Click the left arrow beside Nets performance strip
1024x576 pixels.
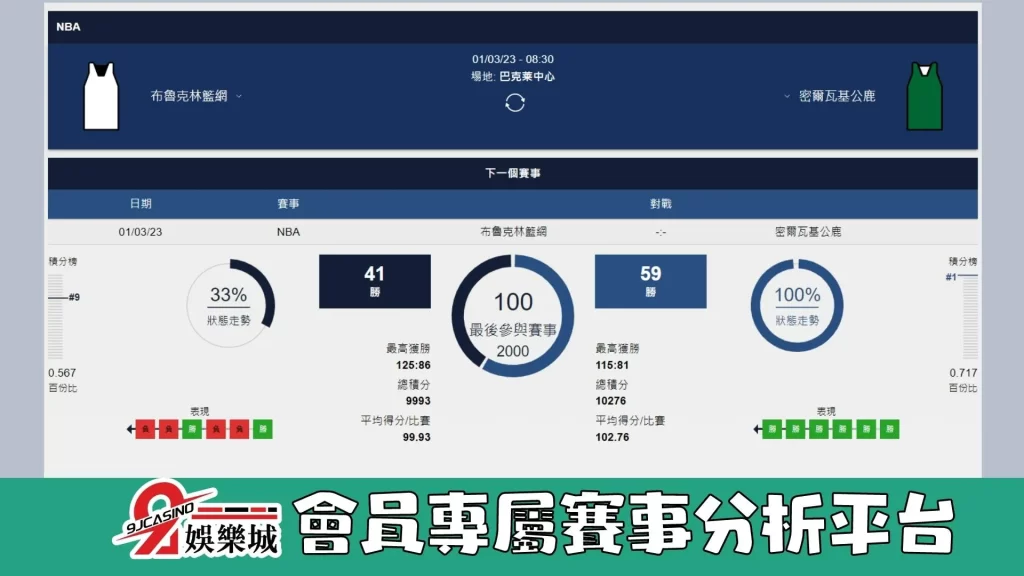(x=131, y=429)
